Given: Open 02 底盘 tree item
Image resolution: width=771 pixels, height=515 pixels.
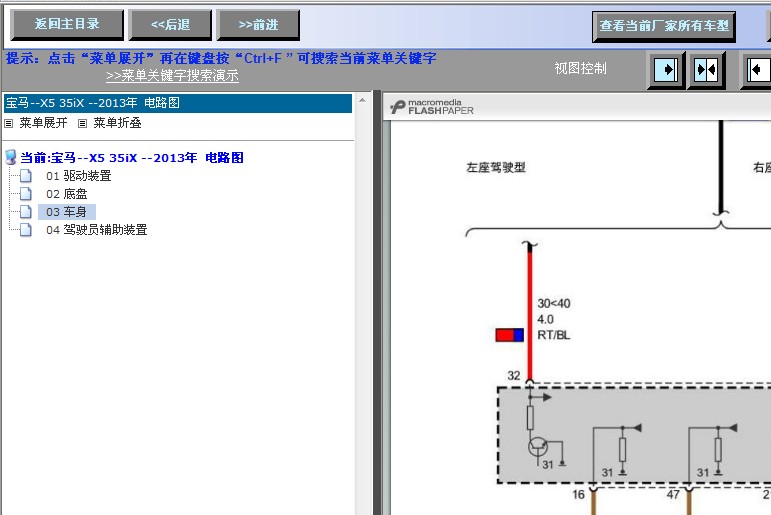Looking at the screenshot, I should (67, 194).
